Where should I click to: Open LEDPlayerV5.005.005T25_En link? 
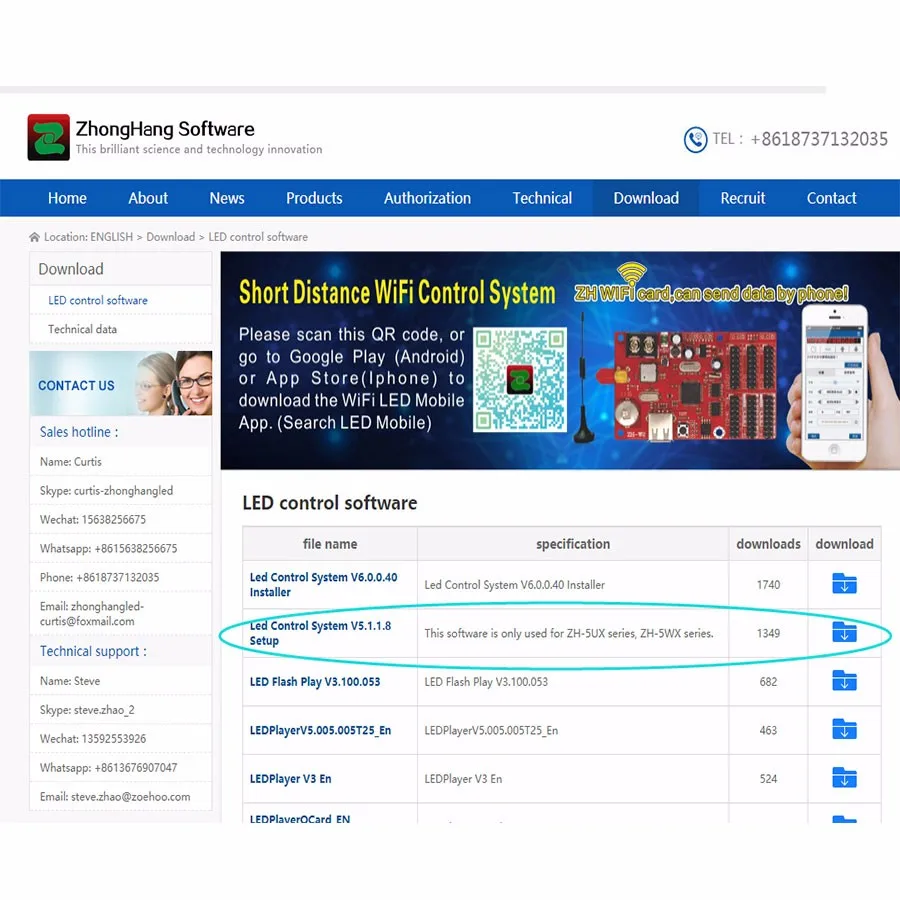[x=320, y=730]
